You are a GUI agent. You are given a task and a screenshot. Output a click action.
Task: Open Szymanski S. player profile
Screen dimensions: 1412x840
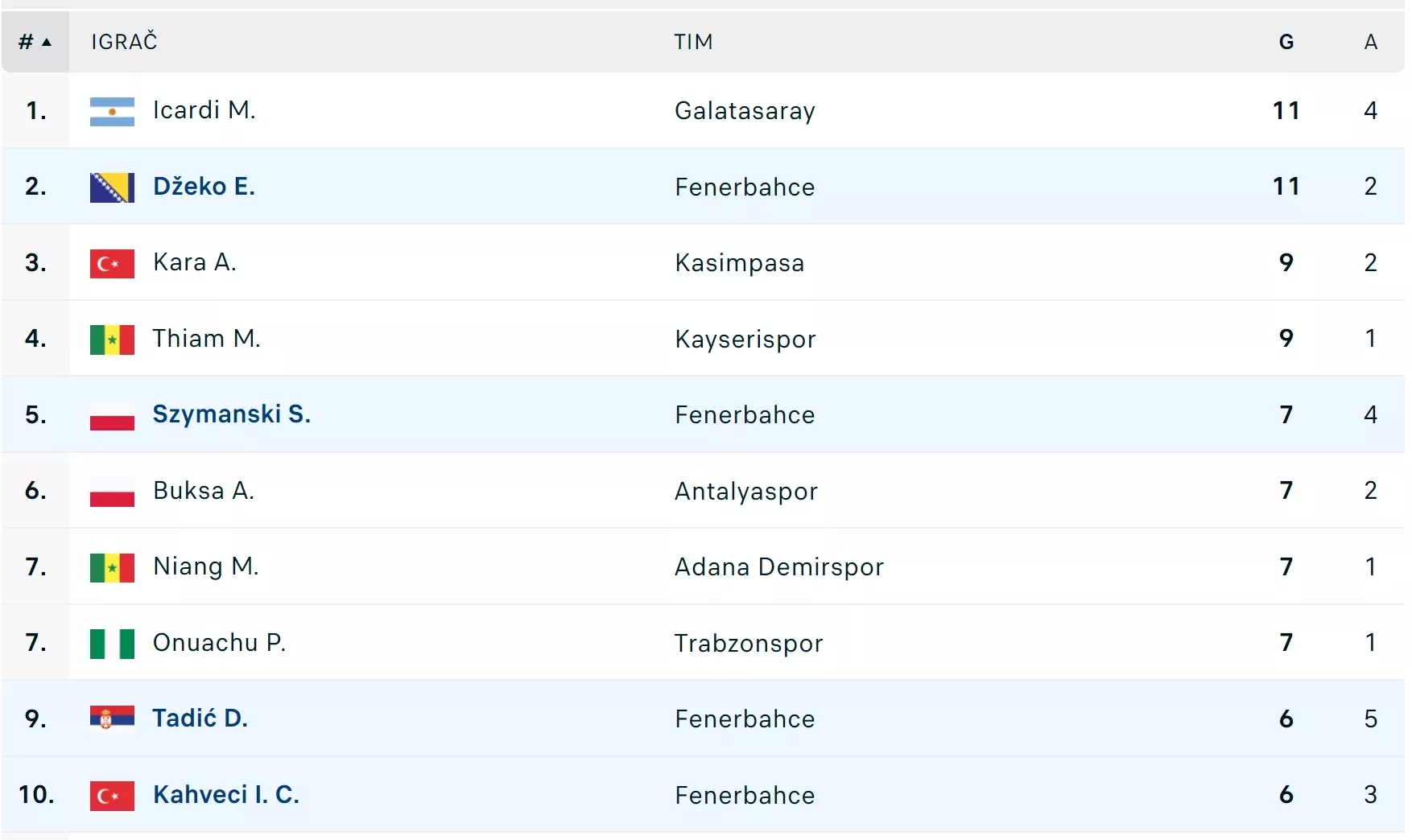(x=231, y=414)
